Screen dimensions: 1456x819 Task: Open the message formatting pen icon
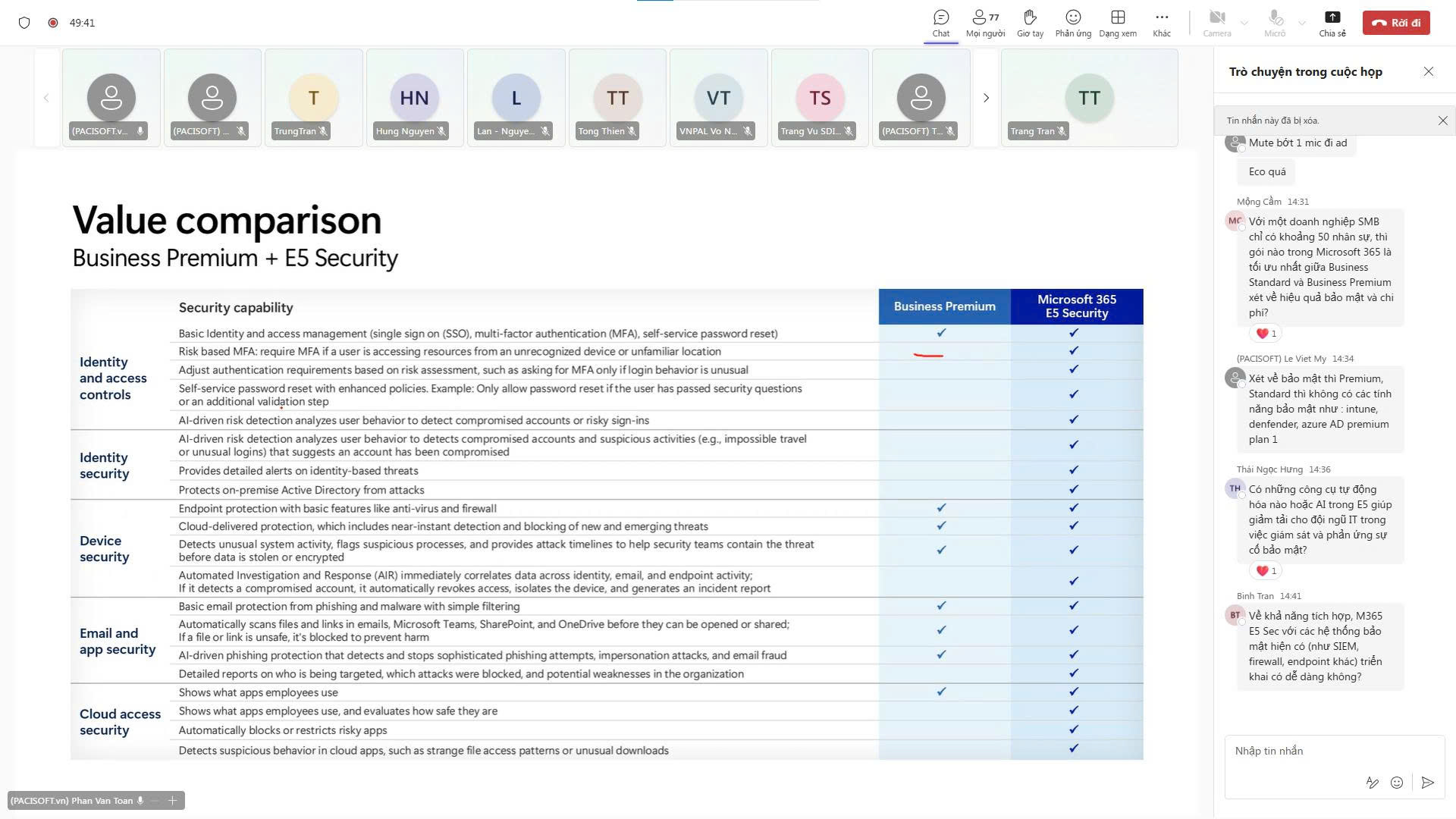[1372, 783]
